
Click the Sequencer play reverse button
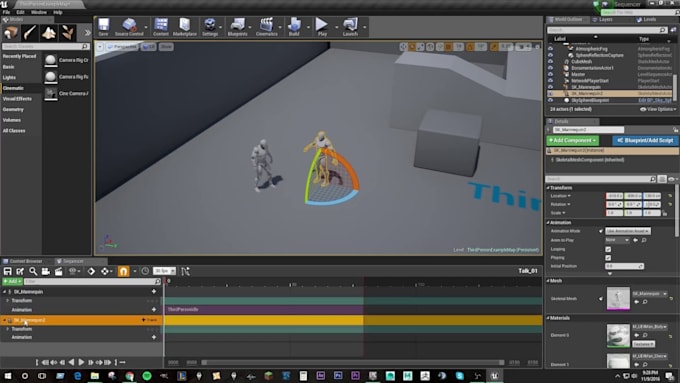click(72, 362)
